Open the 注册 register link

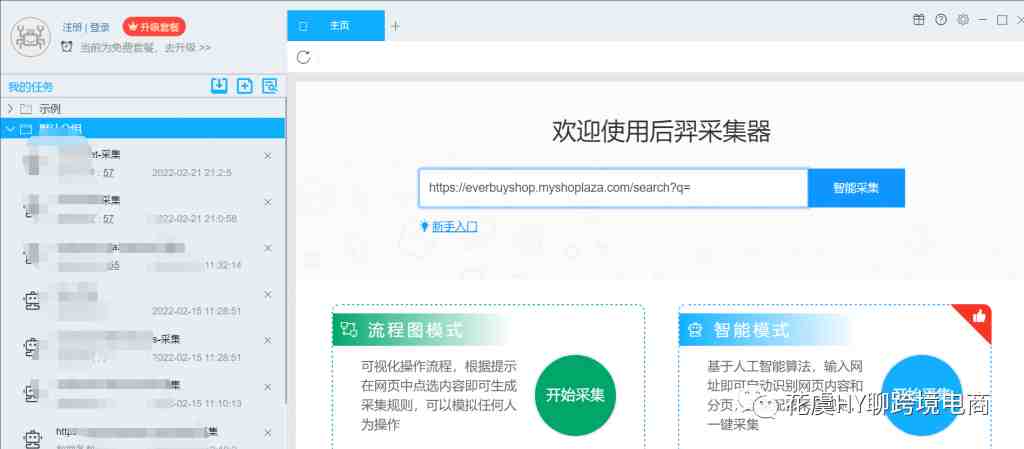pyautogui.click(x=72, y=27)
